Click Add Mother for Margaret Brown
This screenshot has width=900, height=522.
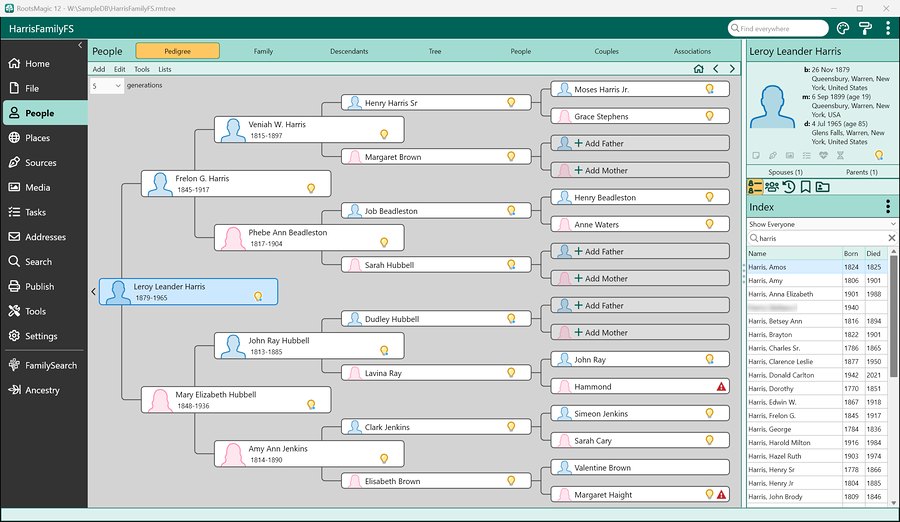click(x=640, y=170)
